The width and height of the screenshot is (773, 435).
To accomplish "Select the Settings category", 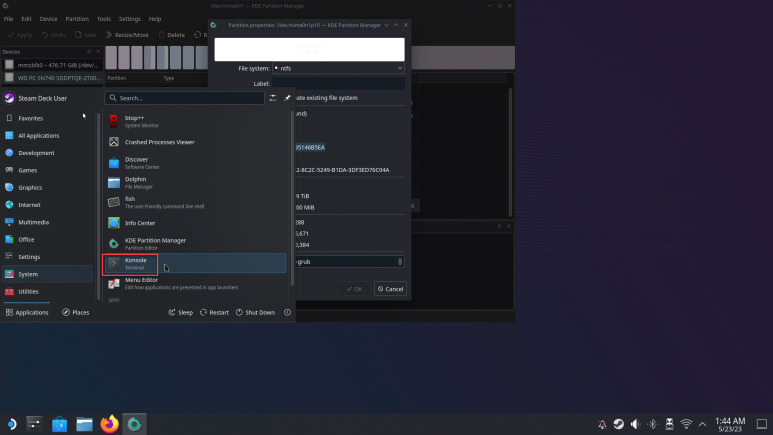I will [x=47, y=256].
